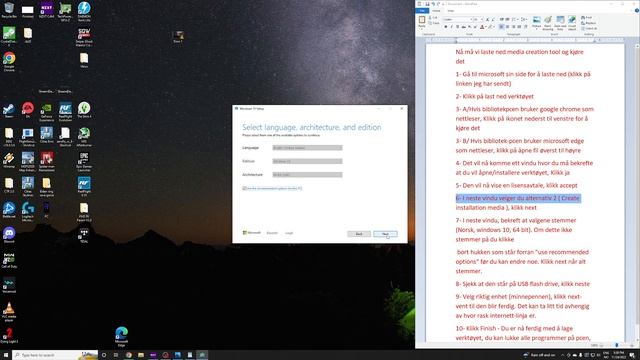This screenshot has height=360, width=640.
Task: Click Replace in WordPad Editing group
Action: (x=588, y=23)
